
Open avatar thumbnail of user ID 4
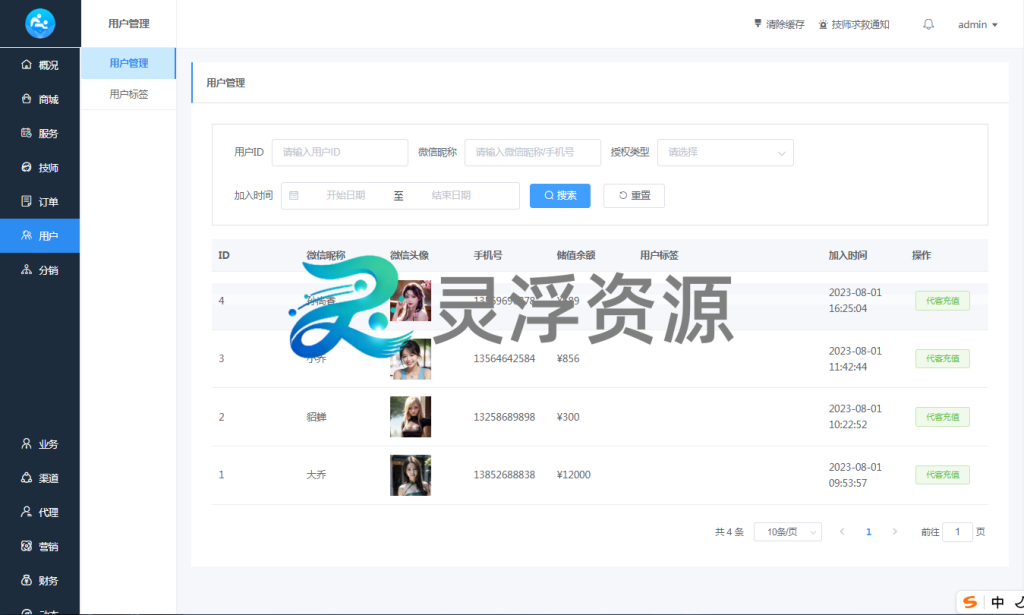coord(410,300)
